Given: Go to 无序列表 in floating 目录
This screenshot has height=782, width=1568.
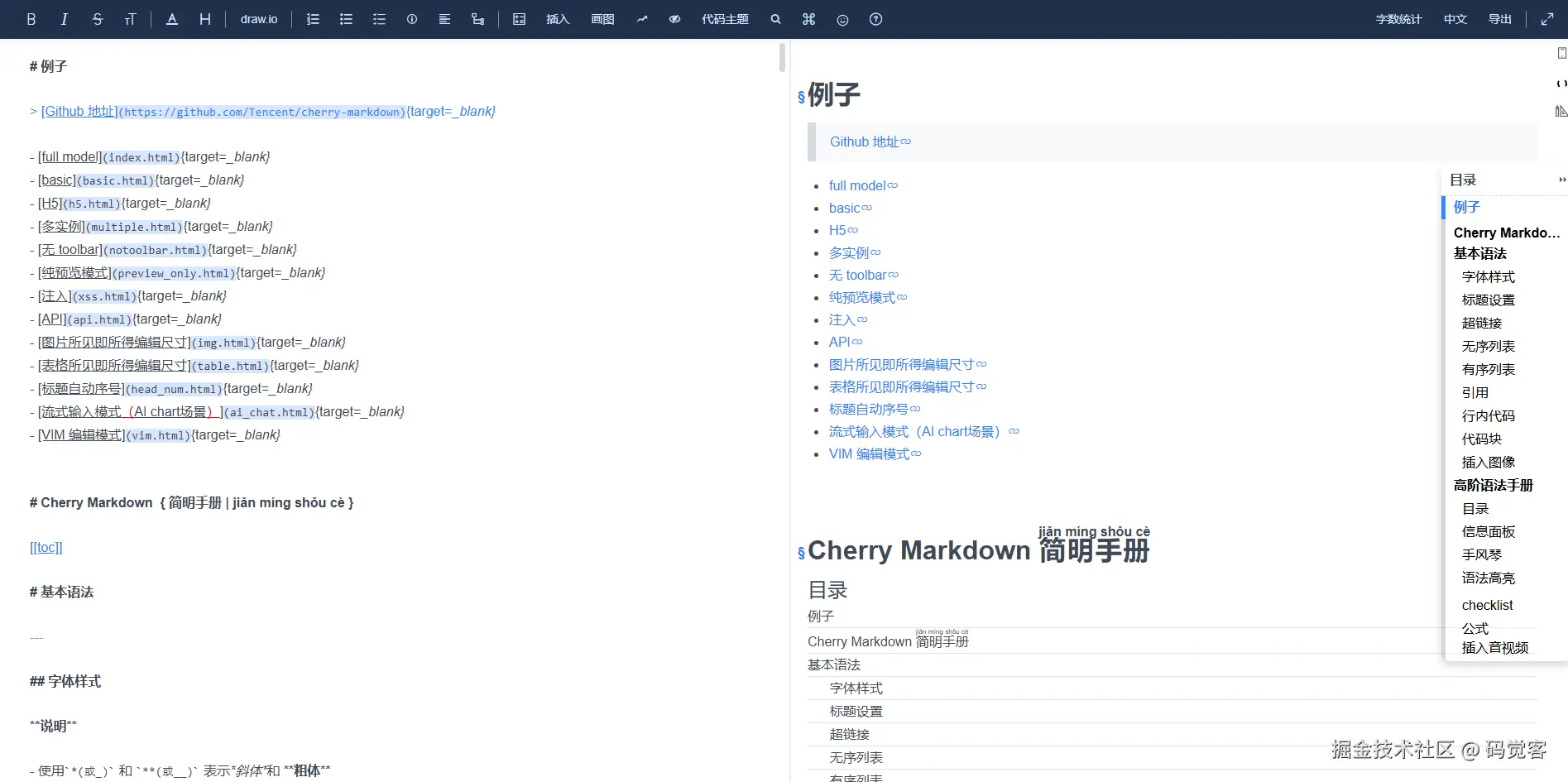Looking at the screenshot, I should pyautogui.click(x=1489, y=346).
